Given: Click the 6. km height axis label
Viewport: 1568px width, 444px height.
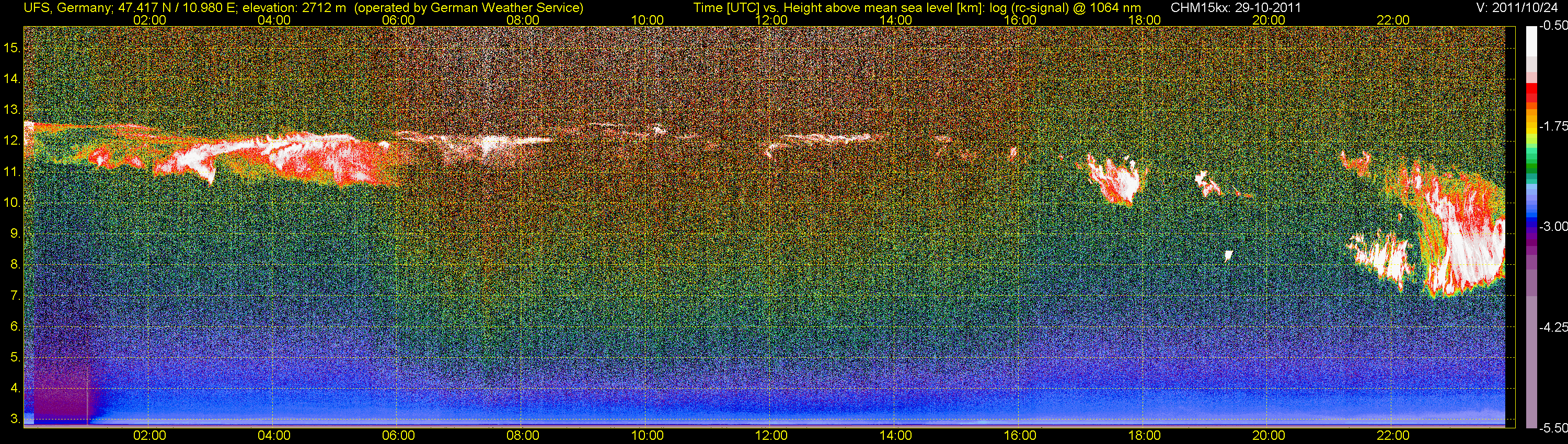Looking at the screenshot, I should point(15,326).
